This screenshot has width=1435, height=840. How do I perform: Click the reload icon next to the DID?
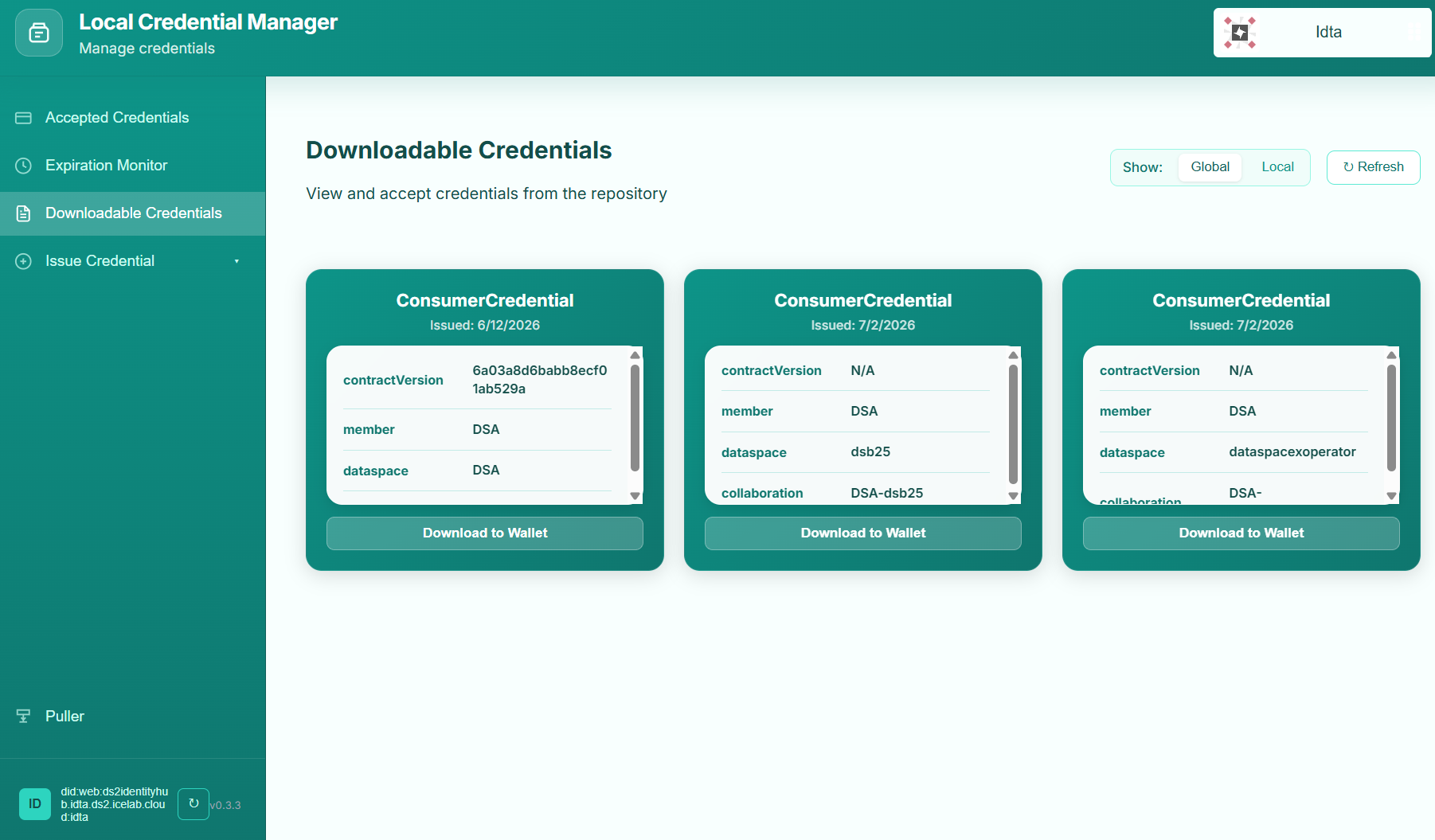point(194,804)
